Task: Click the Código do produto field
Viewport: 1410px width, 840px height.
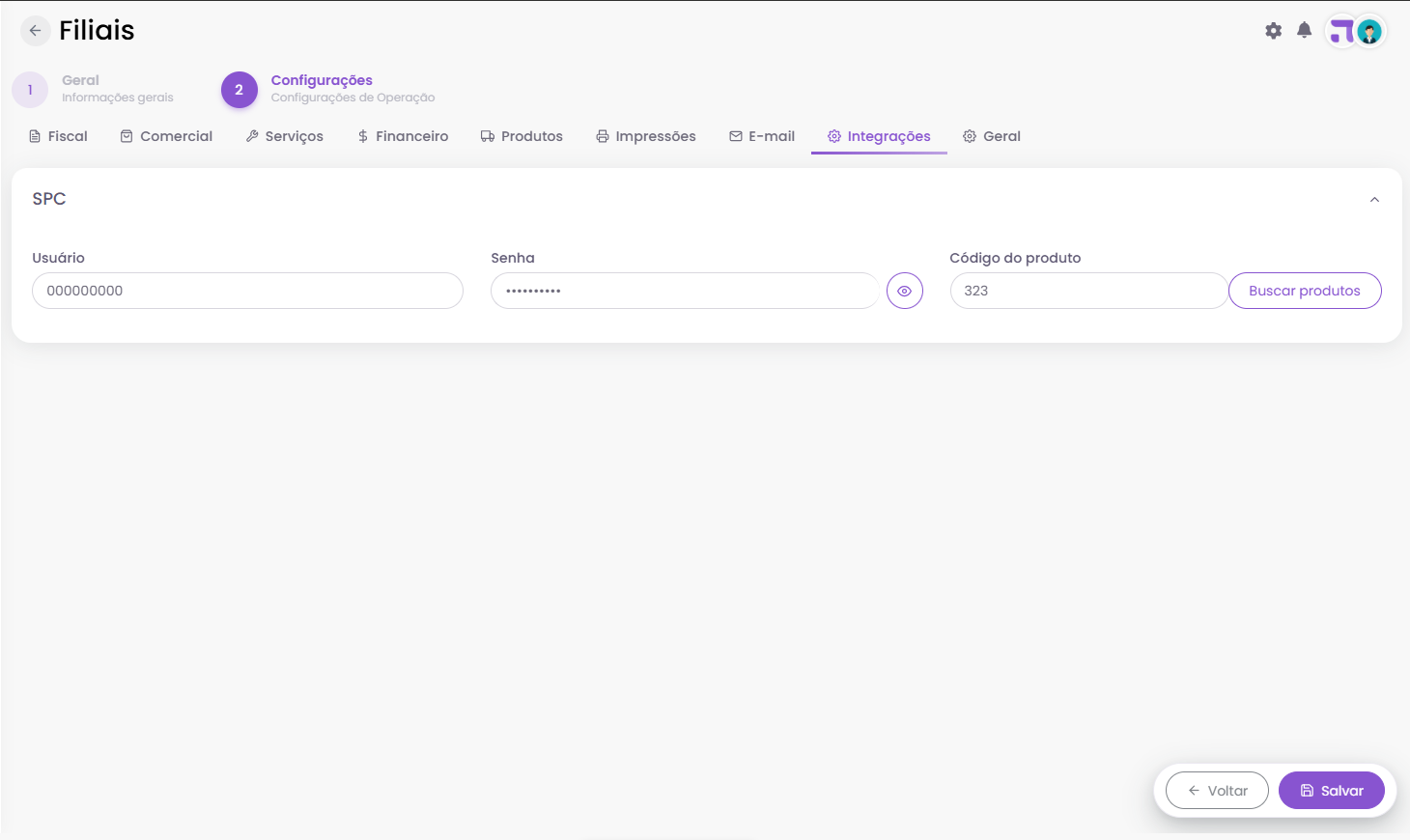Action: coord(1088,291)
